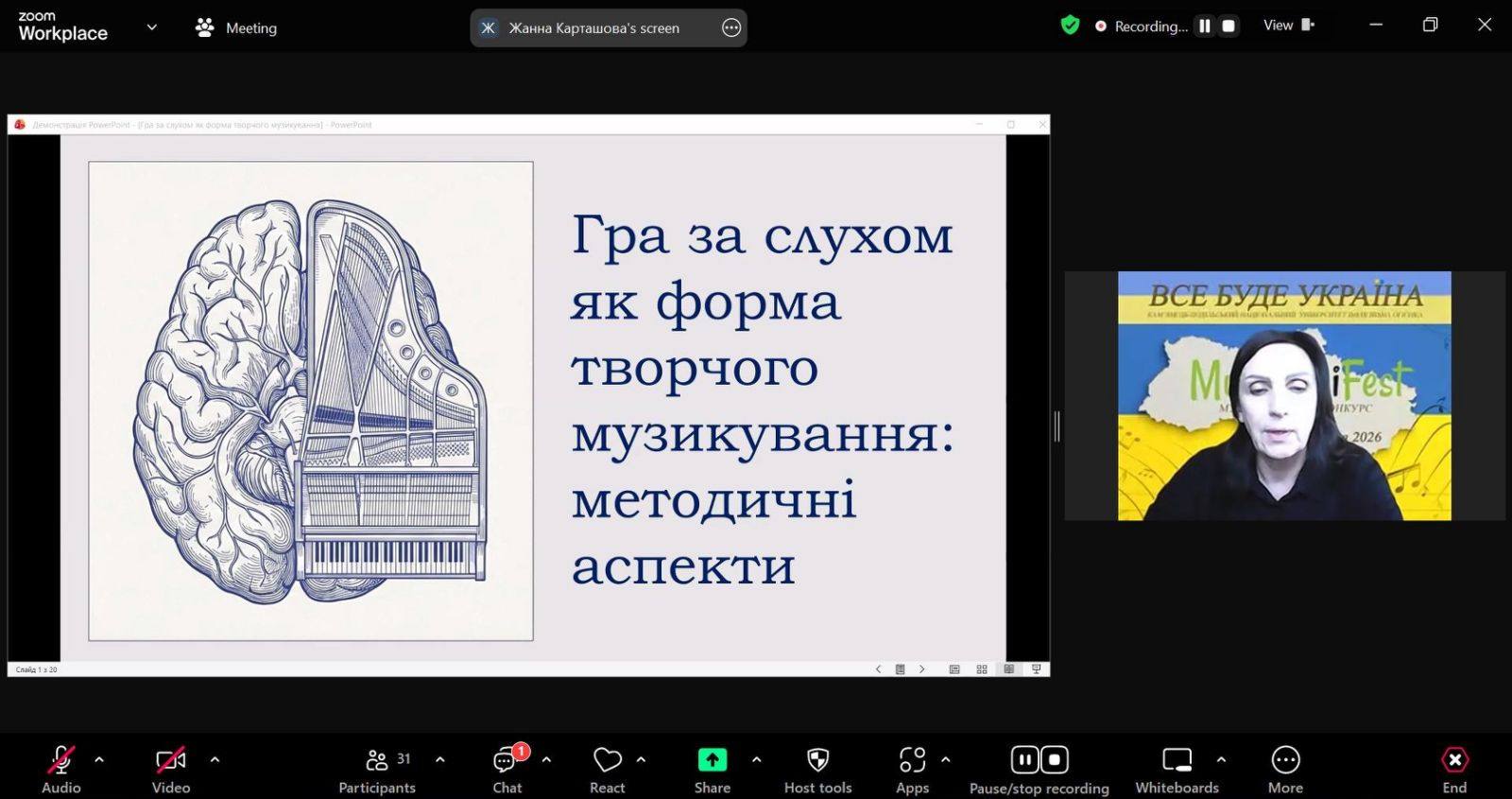Screen dimensions: 1512x799
Task: Open the View menu
Action: tap(1288, 26)
